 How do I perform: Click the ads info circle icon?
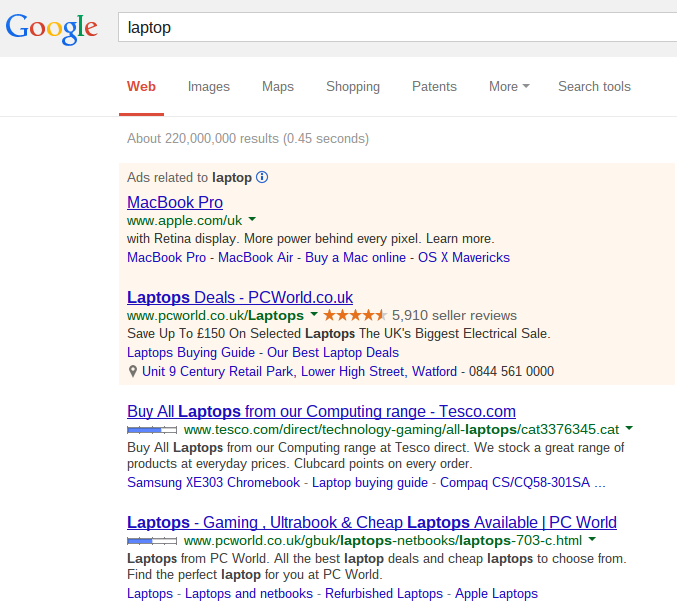[262, 177]
